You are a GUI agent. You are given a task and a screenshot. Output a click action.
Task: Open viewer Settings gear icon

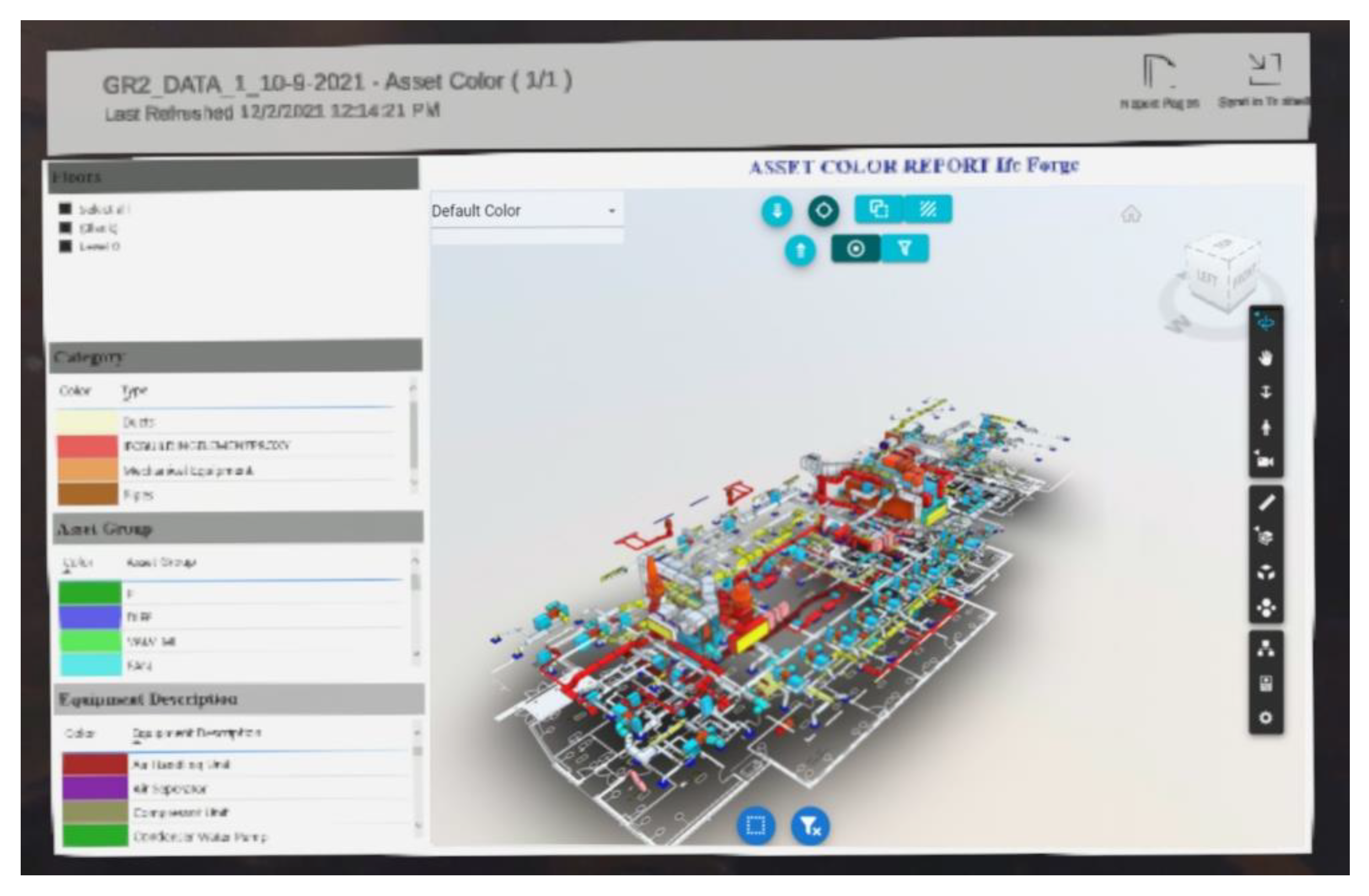tap(1266, 718)
